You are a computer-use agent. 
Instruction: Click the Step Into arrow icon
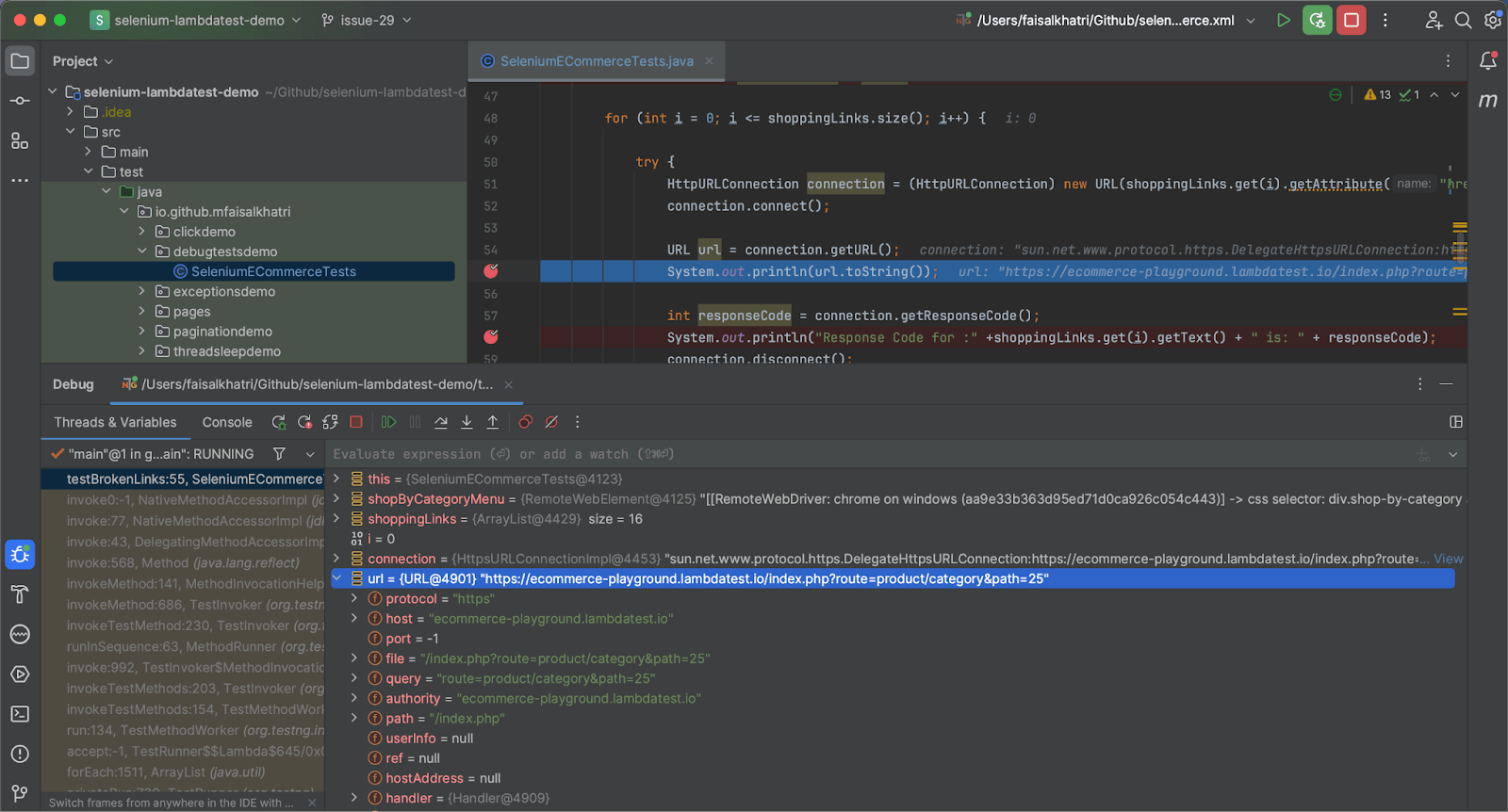tap(467, 422)
